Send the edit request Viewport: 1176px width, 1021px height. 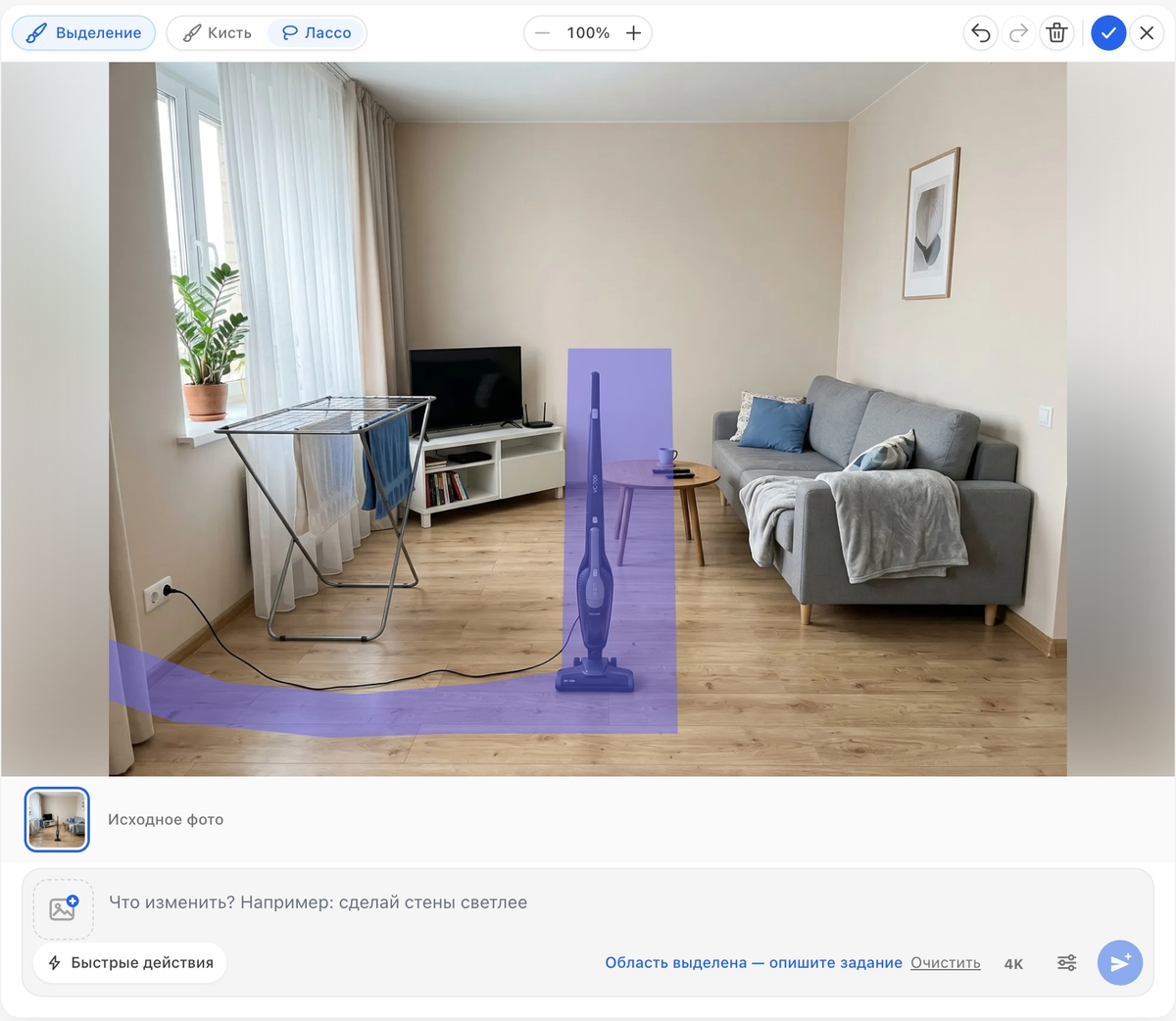pyautogui.click(x=1120, y=963)
